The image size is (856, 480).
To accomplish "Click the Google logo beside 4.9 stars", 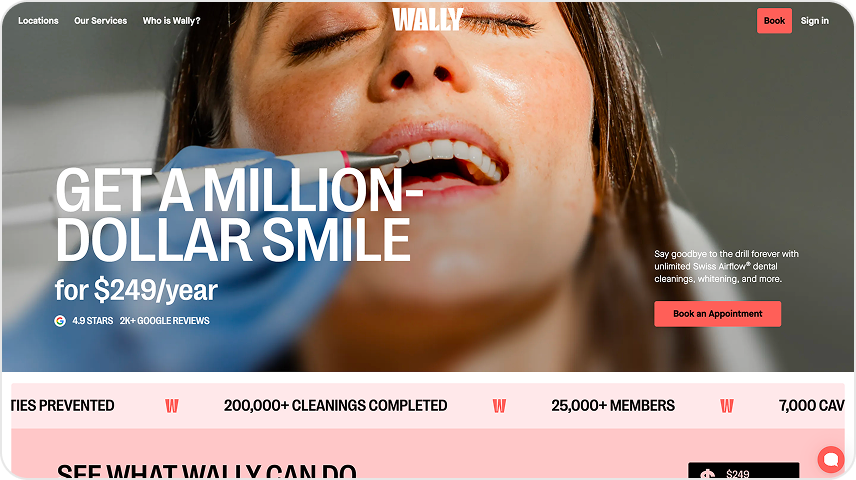I will click(60, 321).
